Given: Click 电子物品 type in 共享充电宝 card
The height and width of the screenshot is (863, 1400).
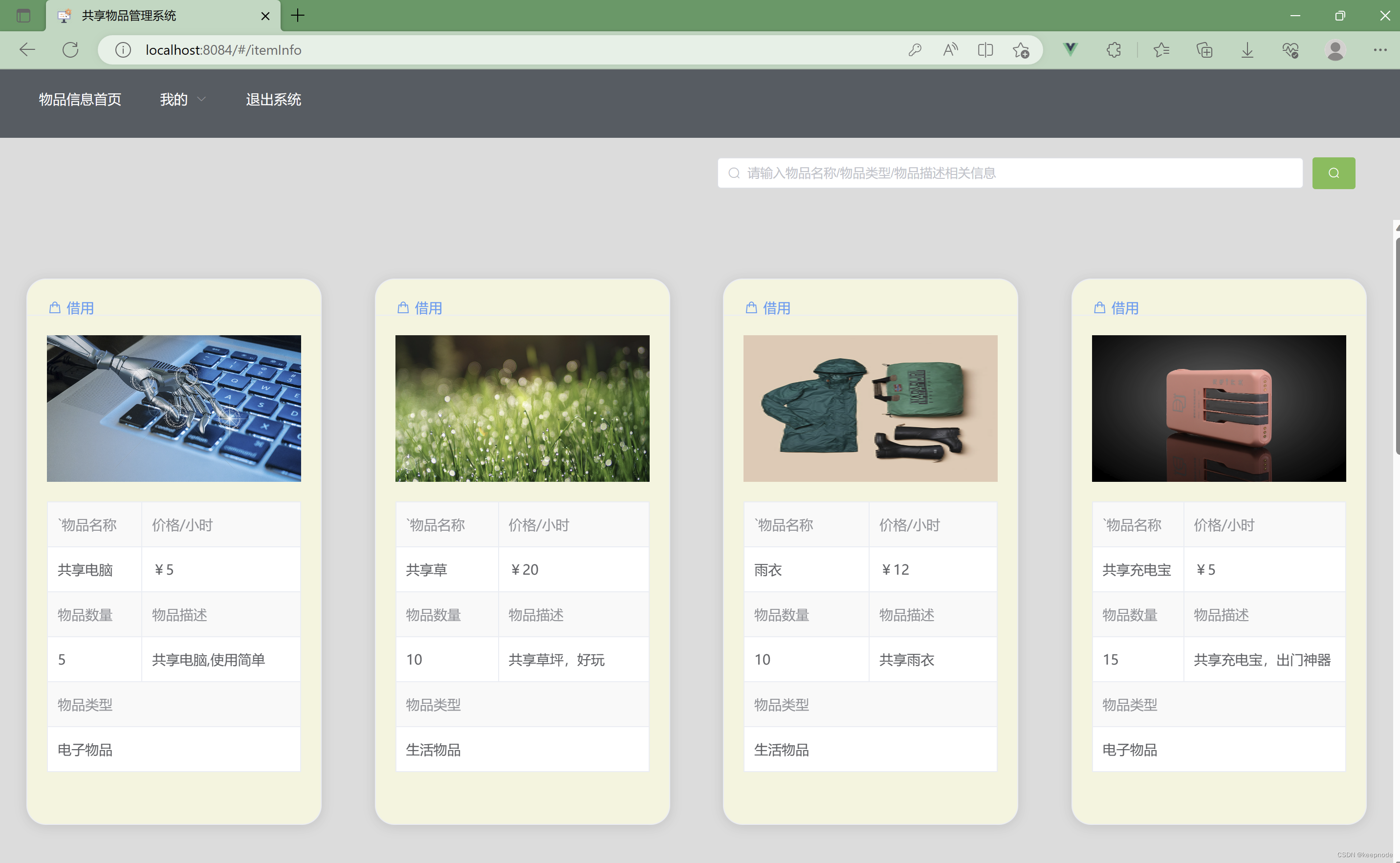Looking at the screenshot, I should [x=1219, y=750].
